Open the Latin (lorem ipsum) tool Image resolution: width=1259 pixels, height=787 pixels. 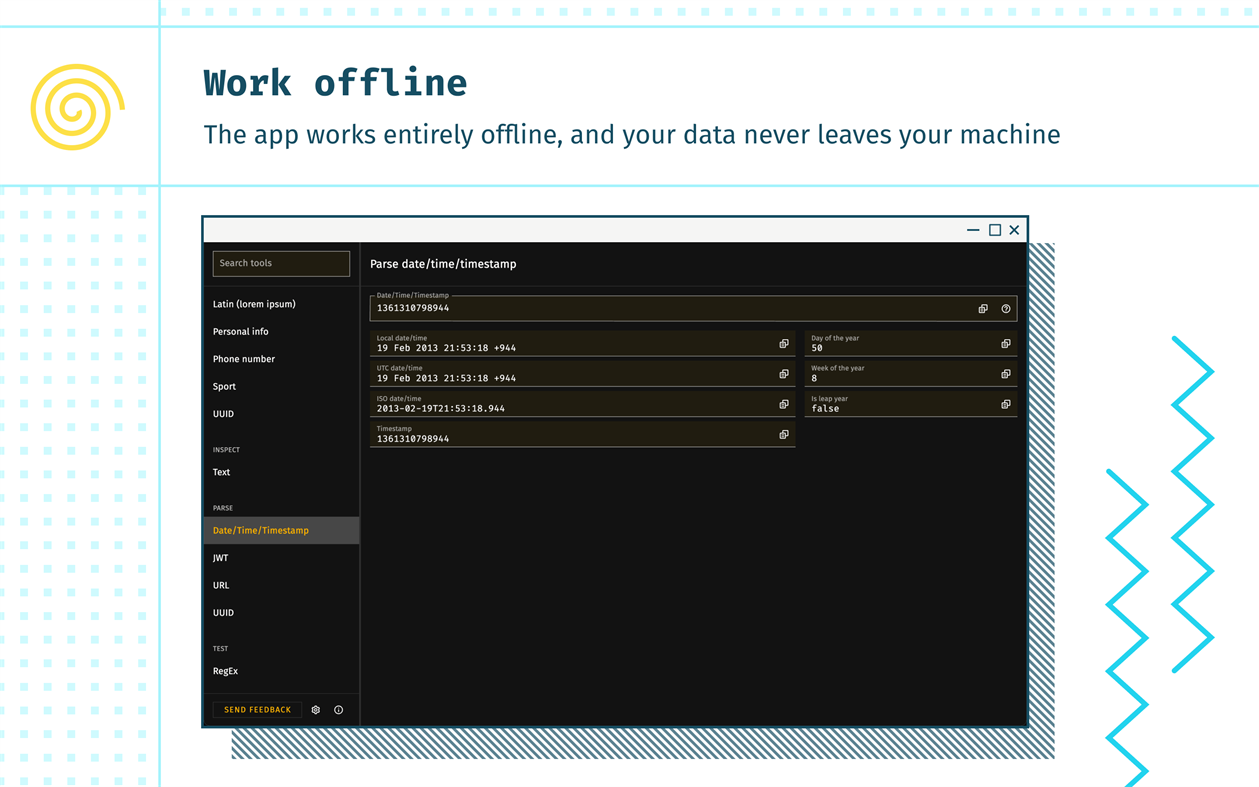(x=254, y=304)
